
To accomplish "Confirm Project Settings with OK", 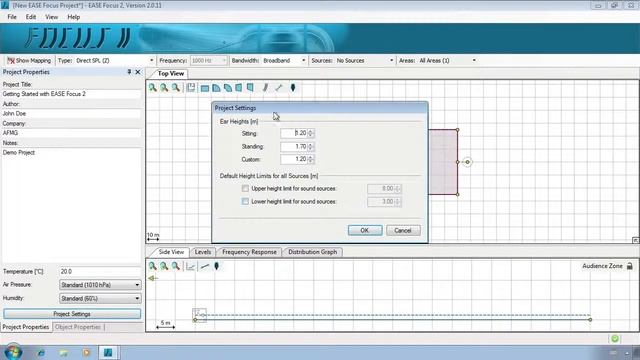I will [365, 230].
